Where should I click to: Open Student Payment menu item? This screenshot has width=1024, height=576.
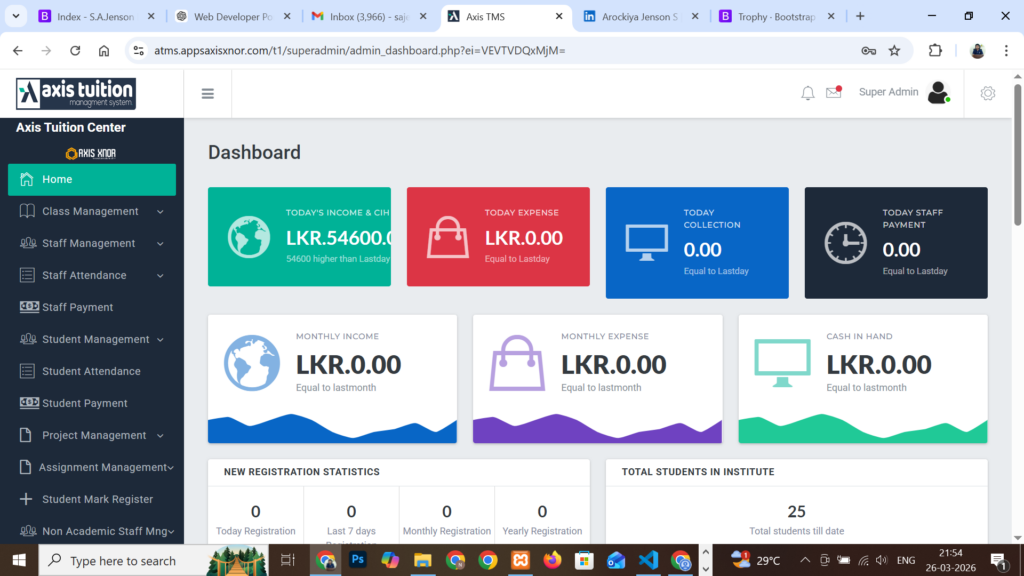(92, 403)
